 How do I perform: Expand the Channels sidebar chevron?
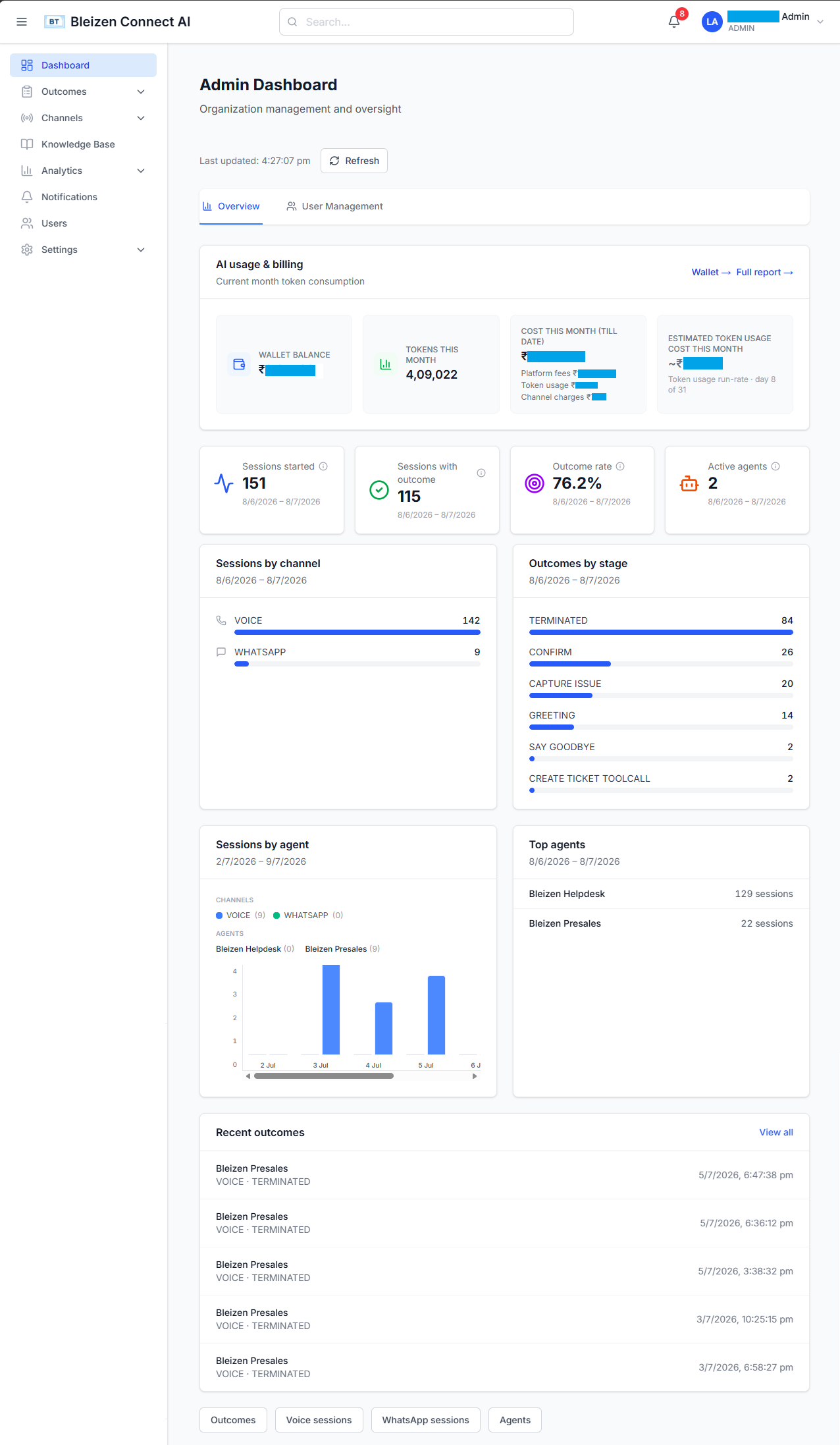(141, 118)
